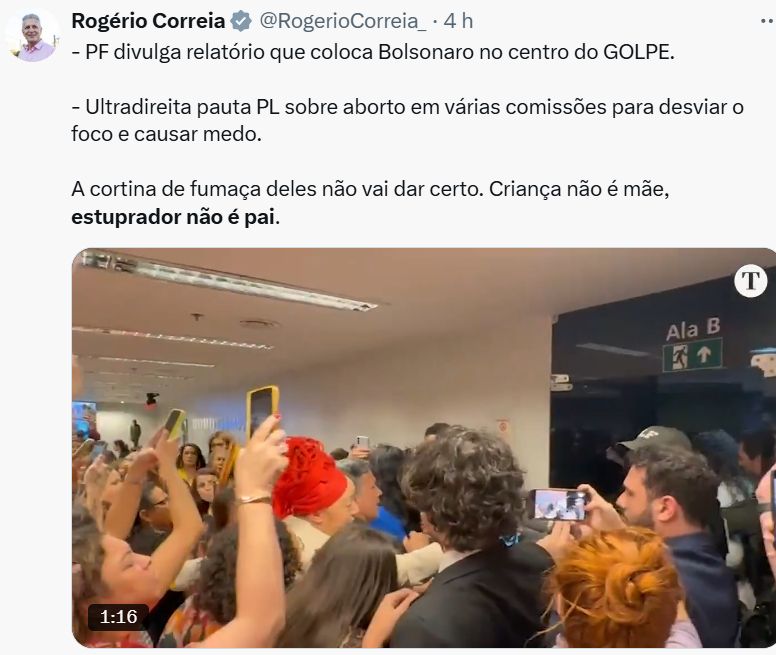The width and height of the screenshot is (776, 655).
Task: Click the yellow phone held up in the video
Action: [x=262, y=411]
